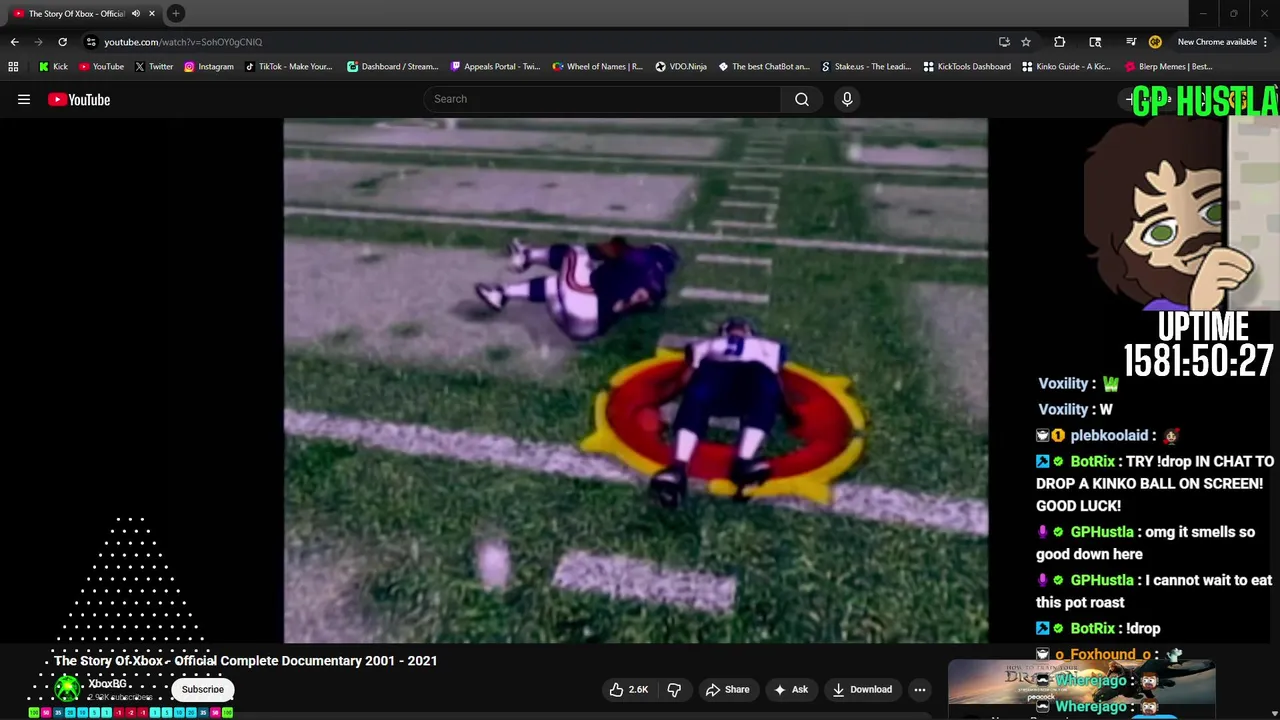
Task: Select The Story Of Xbox browser tab
Action: pos(83,13)
